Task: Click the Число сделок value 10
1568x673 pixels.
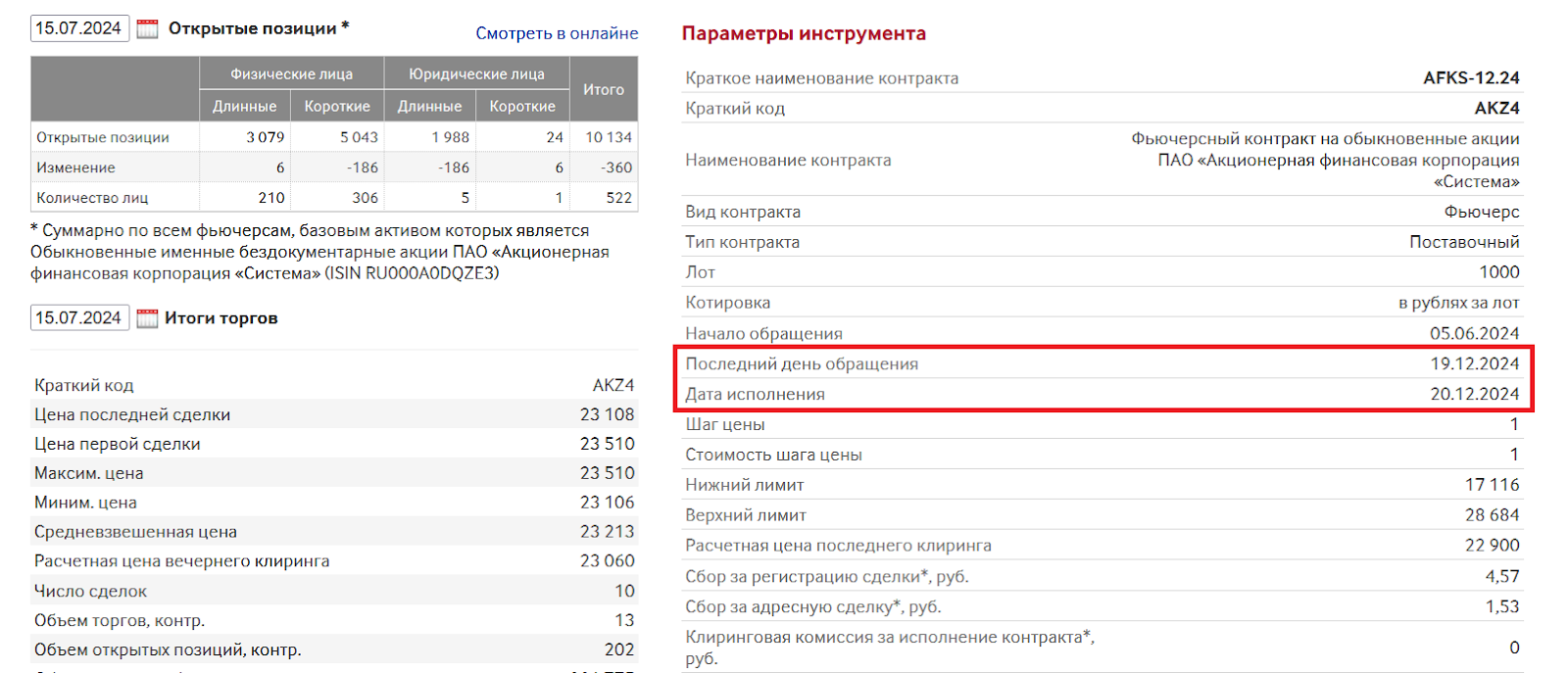Action: (624, 591)
